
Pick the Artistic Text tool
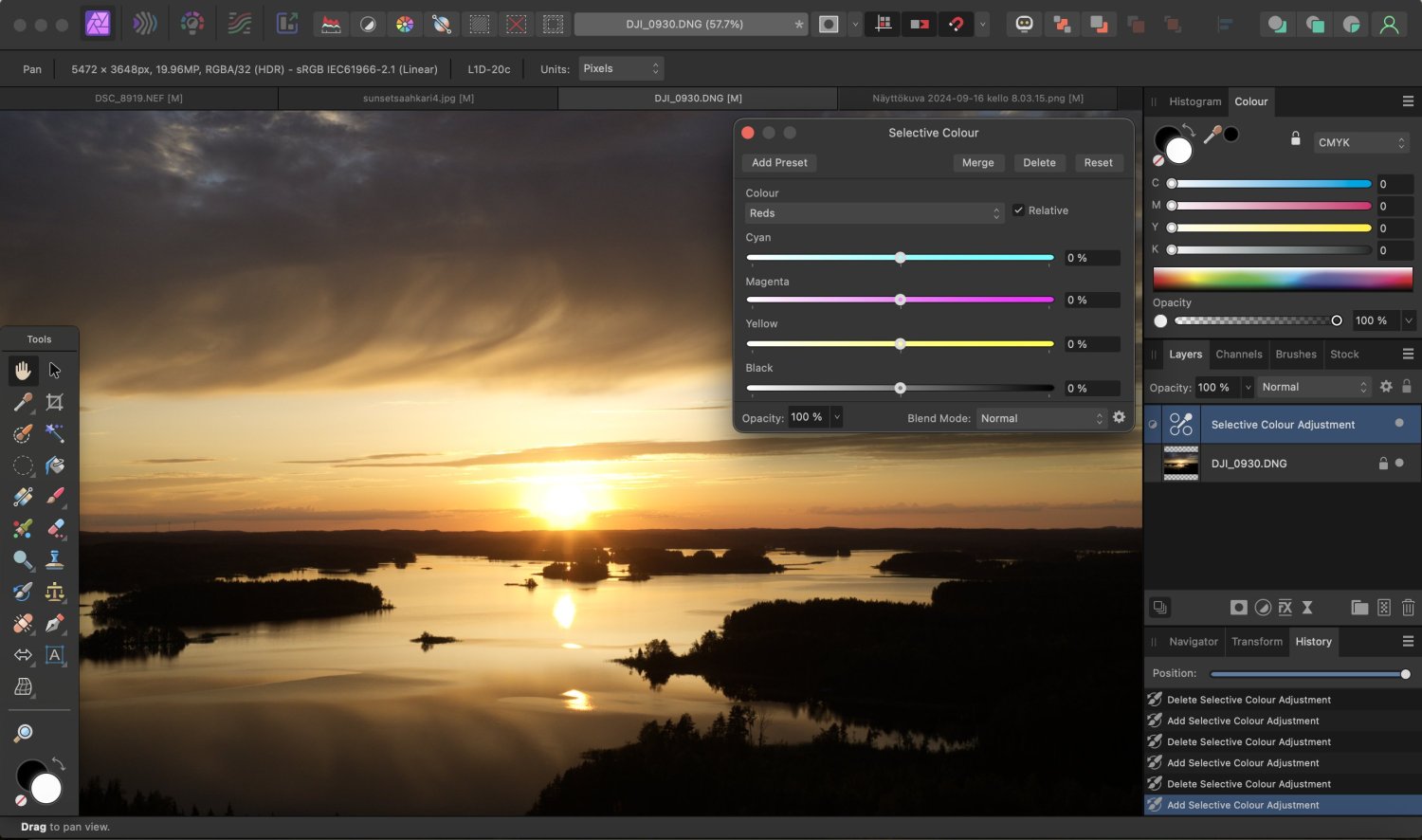point(55,655)
